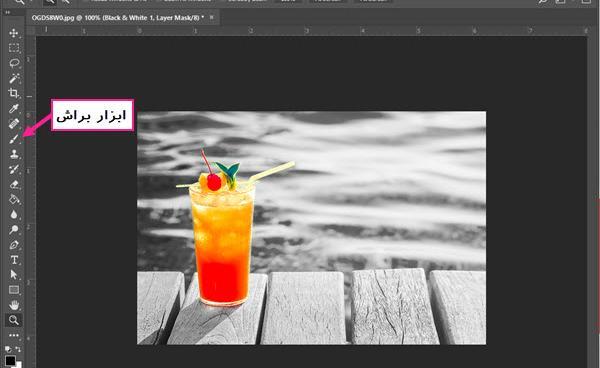600x368 pixels.
Task: Expand the toolbar using the double-arrow
Action: click(x=7, y=12)
